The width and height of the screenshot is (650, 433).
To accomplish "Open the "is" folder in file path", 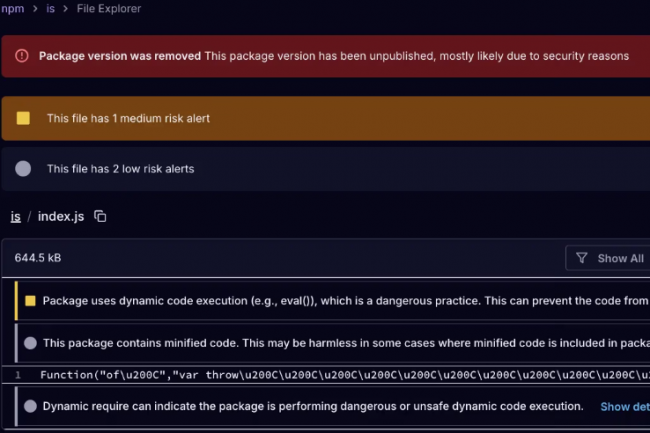I will [16, 217].
